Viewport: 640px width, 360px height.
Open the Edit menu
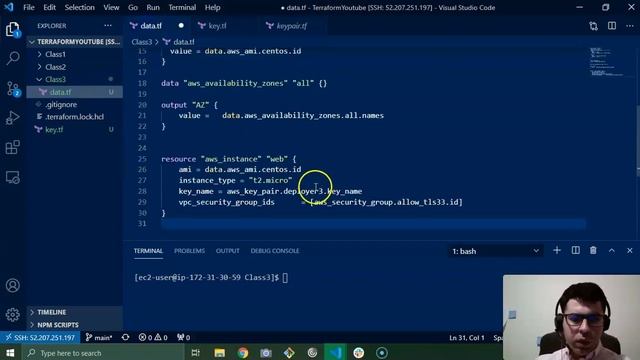[x=49, y=8]
